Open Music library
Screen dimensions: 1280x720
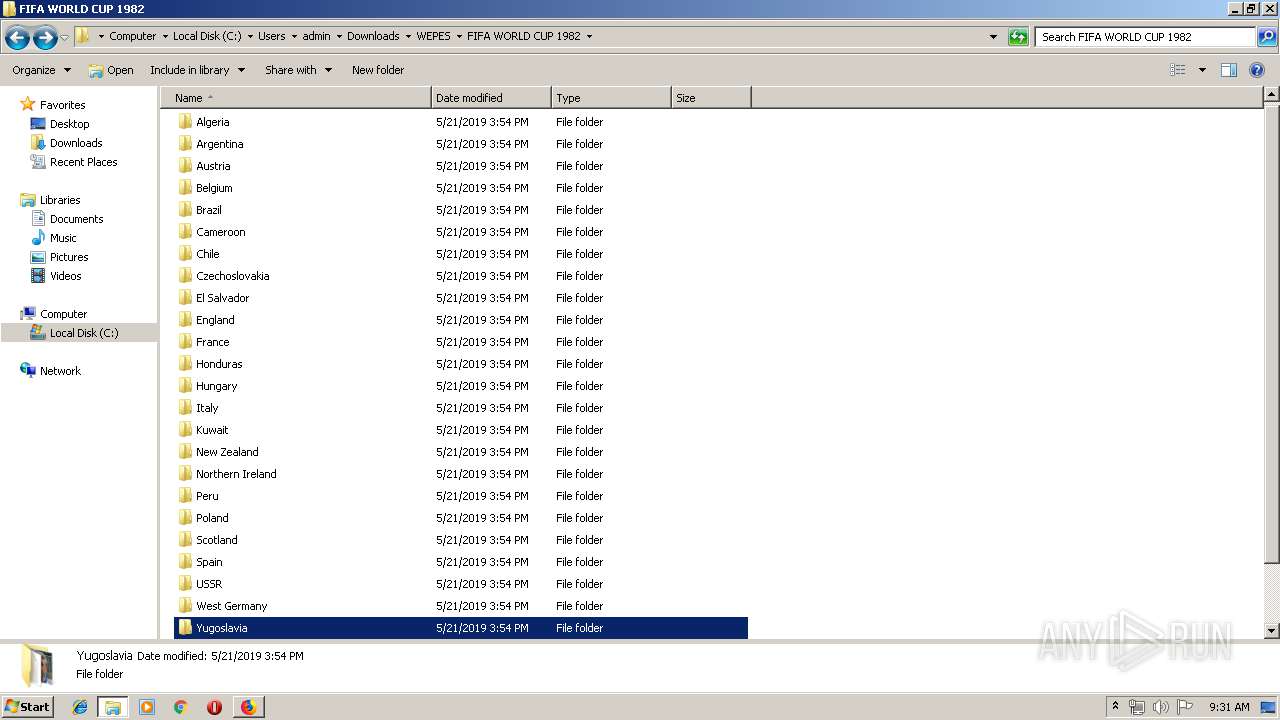(x=63, y=238)
